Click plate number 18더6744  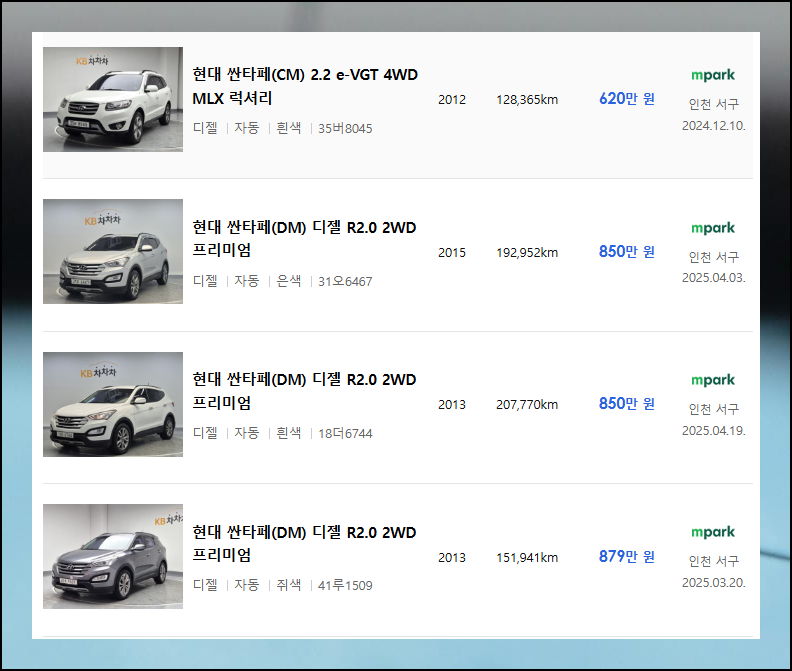[x=345, y=434]
